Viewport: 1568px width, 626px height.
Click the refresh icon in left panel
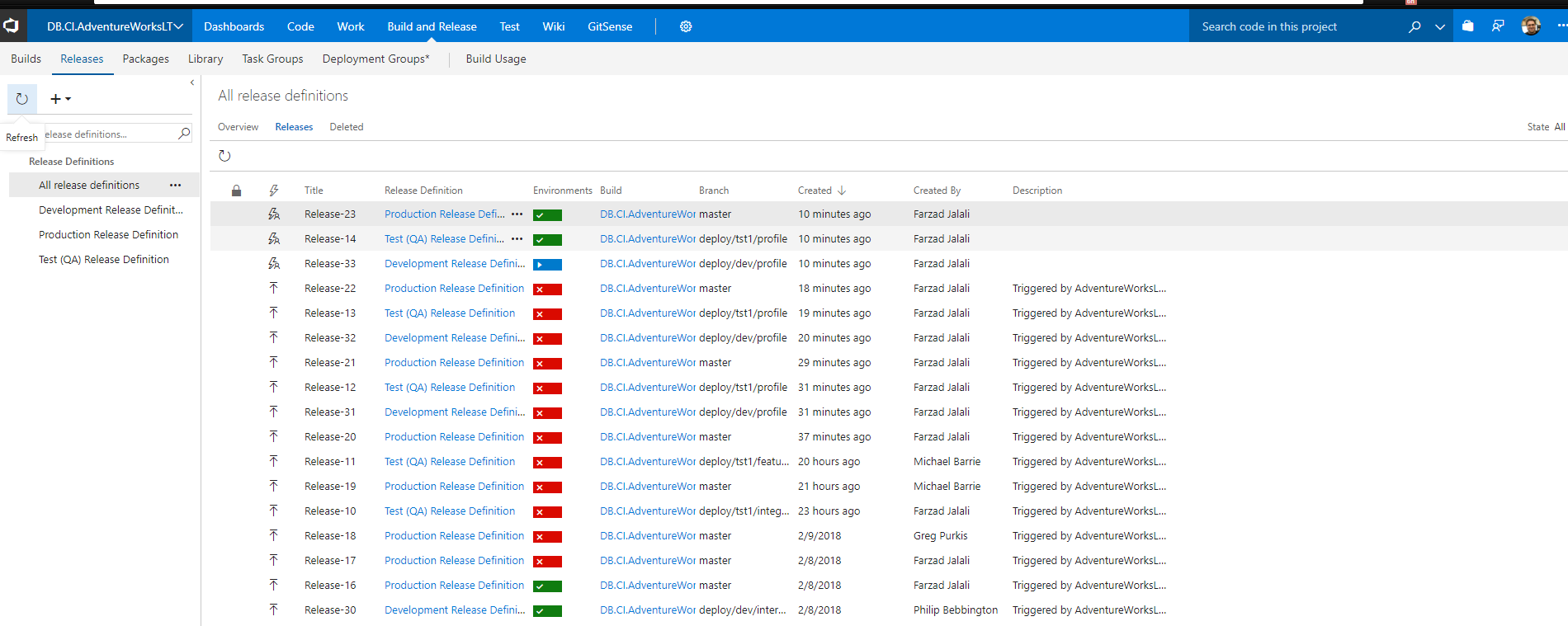pyautogui.click(x=22, y=99)
